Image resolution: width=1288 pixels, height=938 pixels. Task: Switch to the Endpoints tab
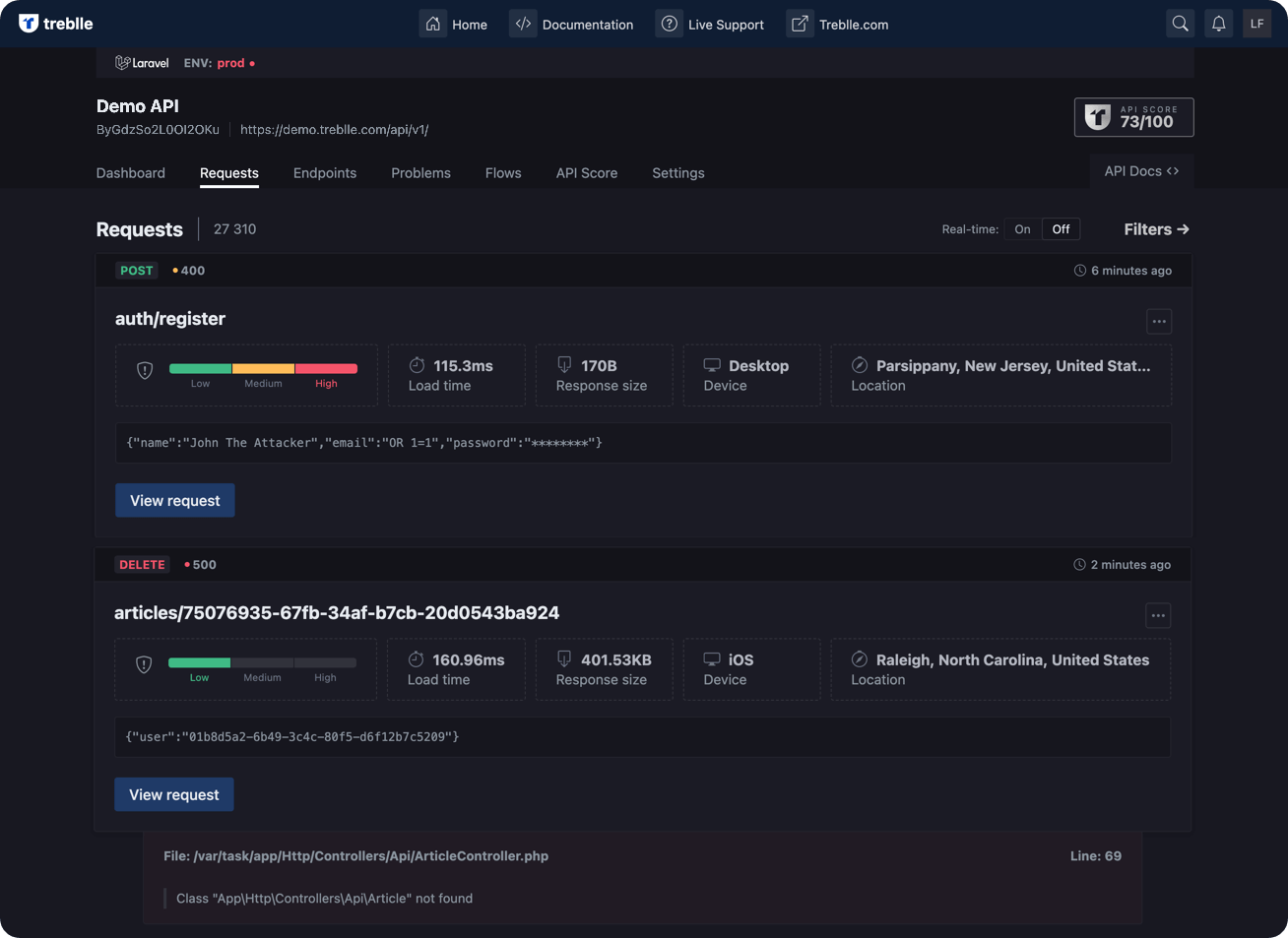325,172
